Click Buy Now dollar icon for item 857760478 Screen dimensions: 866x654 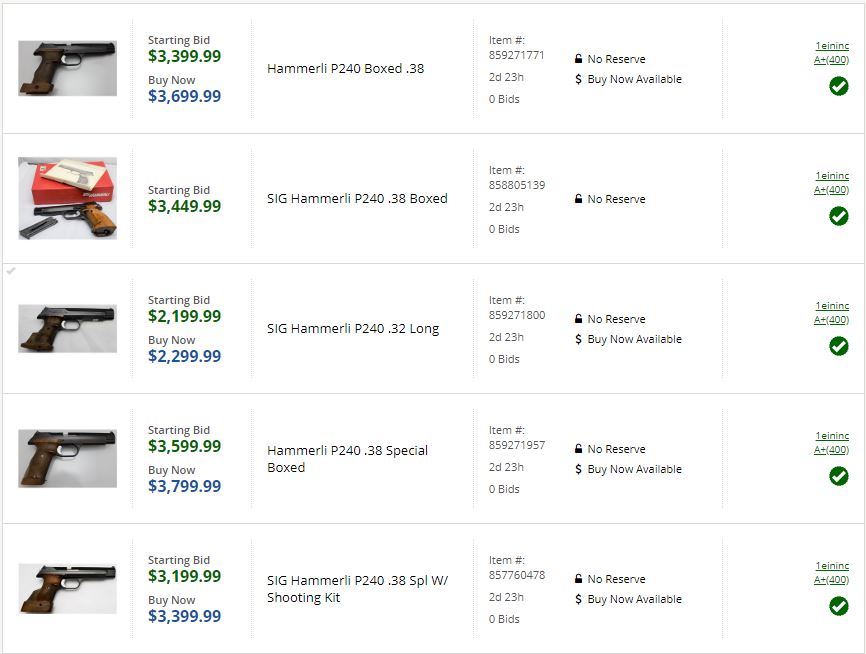coord(578,599)
